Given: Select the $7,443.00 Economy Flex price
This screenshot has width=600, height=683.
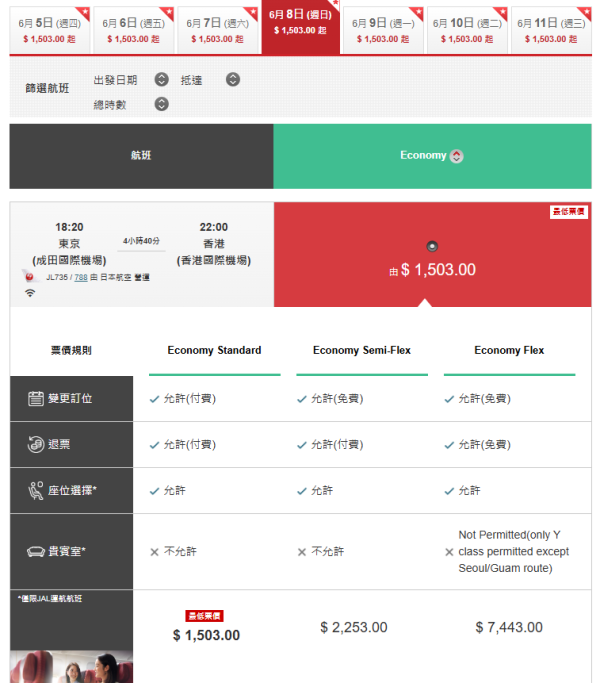Looking at the screenshot, I should [509, 628].
